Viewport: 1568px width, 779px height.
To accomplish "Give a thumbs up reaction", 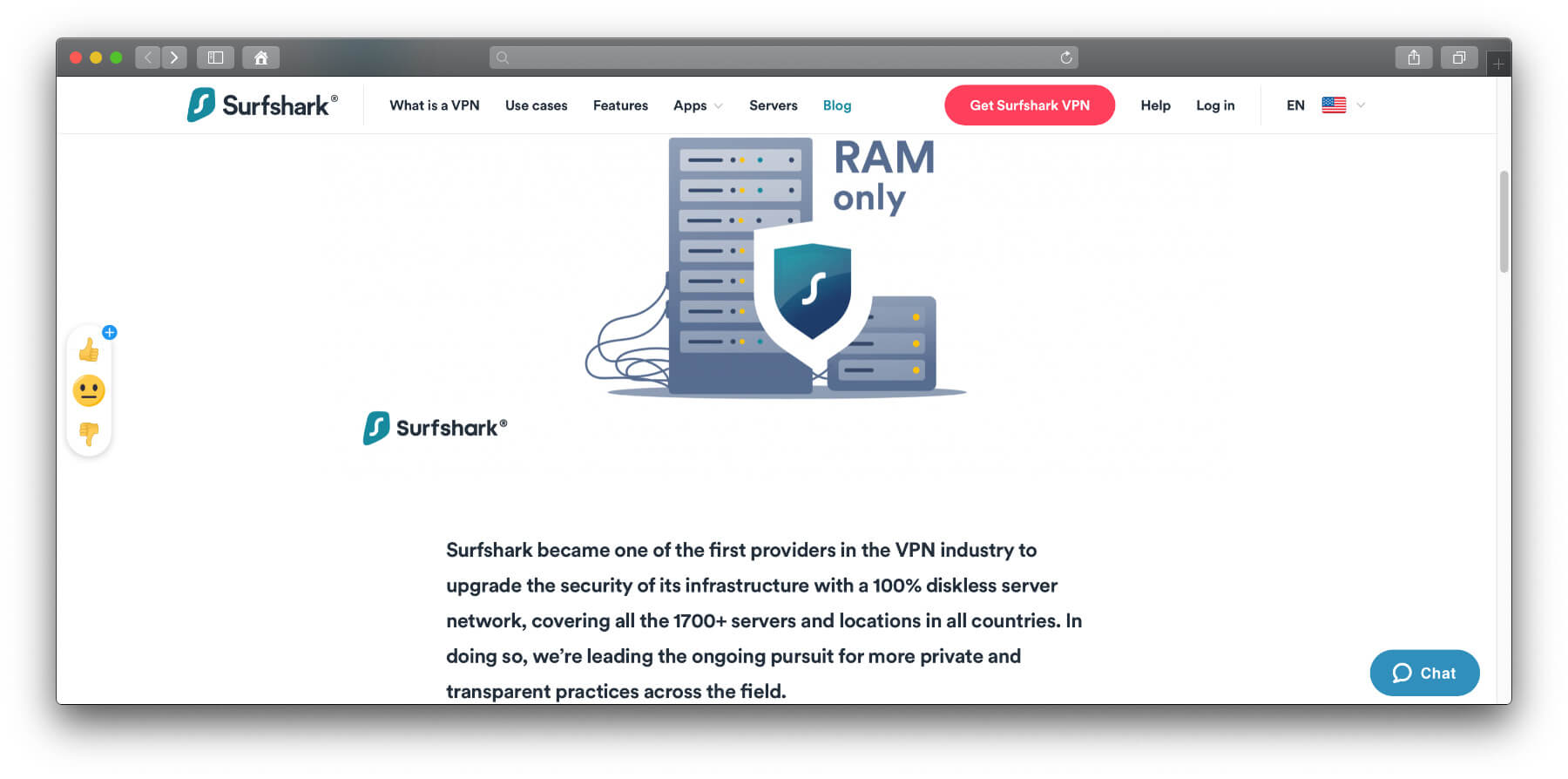I will [89, 350].
